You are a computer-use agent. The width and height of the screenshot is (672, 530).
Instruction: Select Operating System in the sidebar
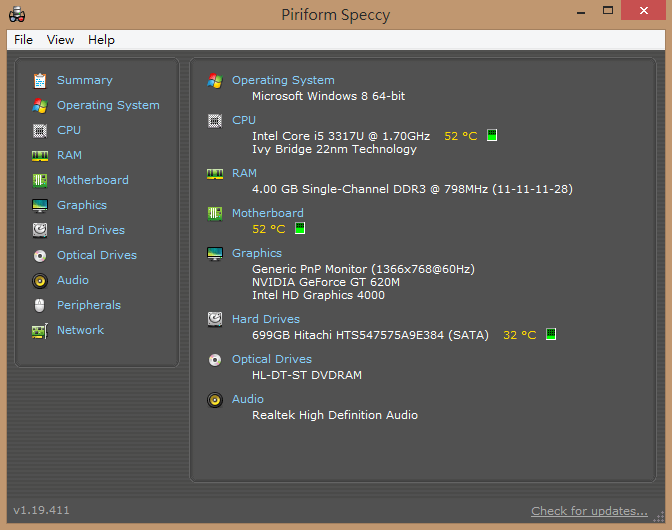[x=108, y=105]
